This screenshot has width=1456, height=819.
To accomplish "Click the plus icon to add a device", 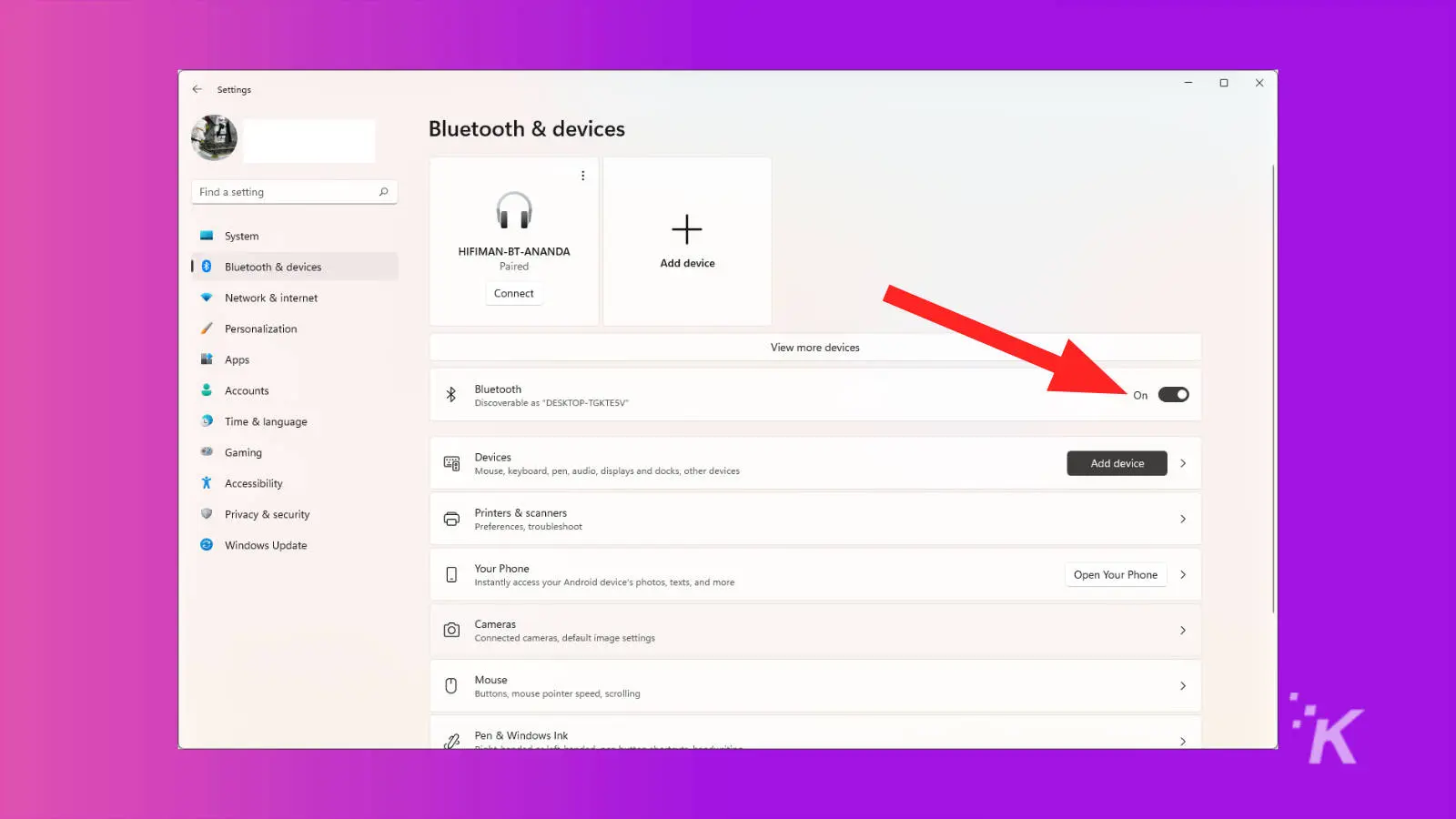I will pyautogui.click(x=687, y=229).
